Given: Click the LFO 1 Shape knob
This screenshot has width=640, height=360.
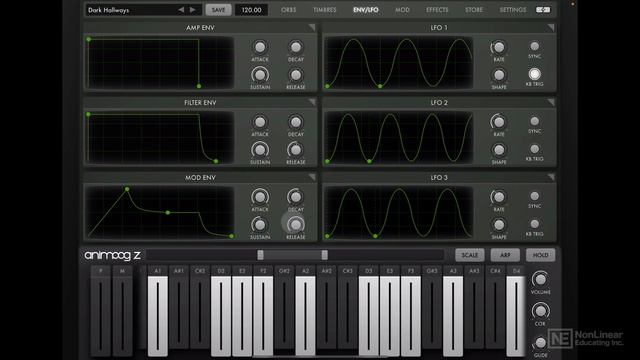Looking at the screenshot, I should pos(499,75).
